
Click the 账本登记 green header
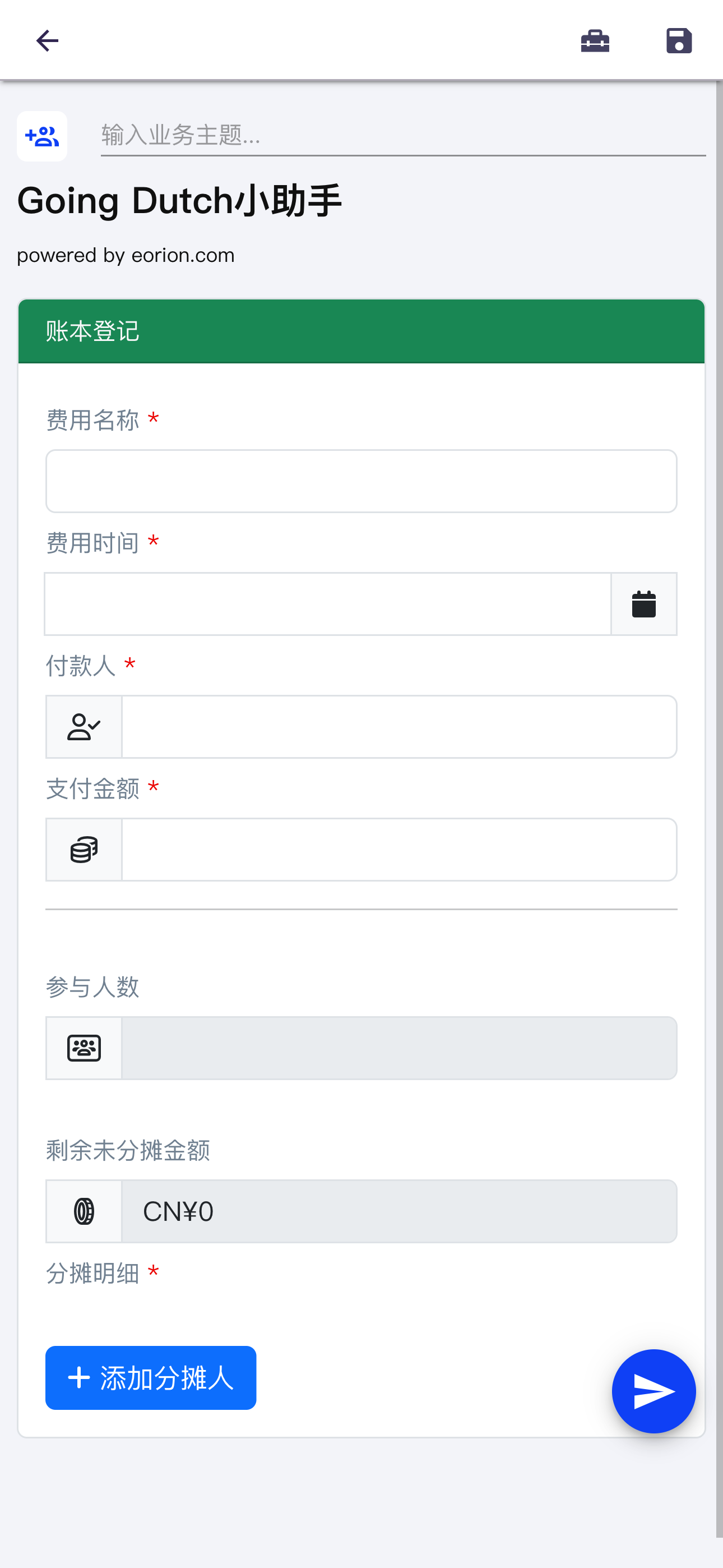361,331
